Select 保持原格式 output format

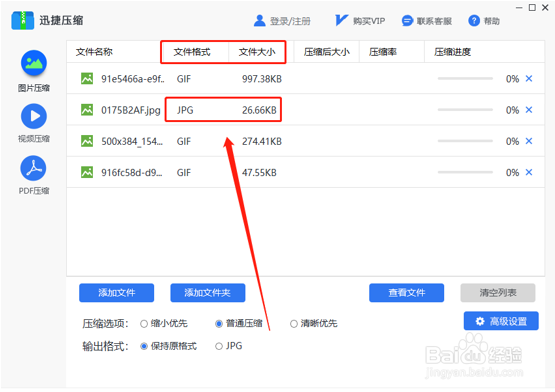tap(144, 346)
